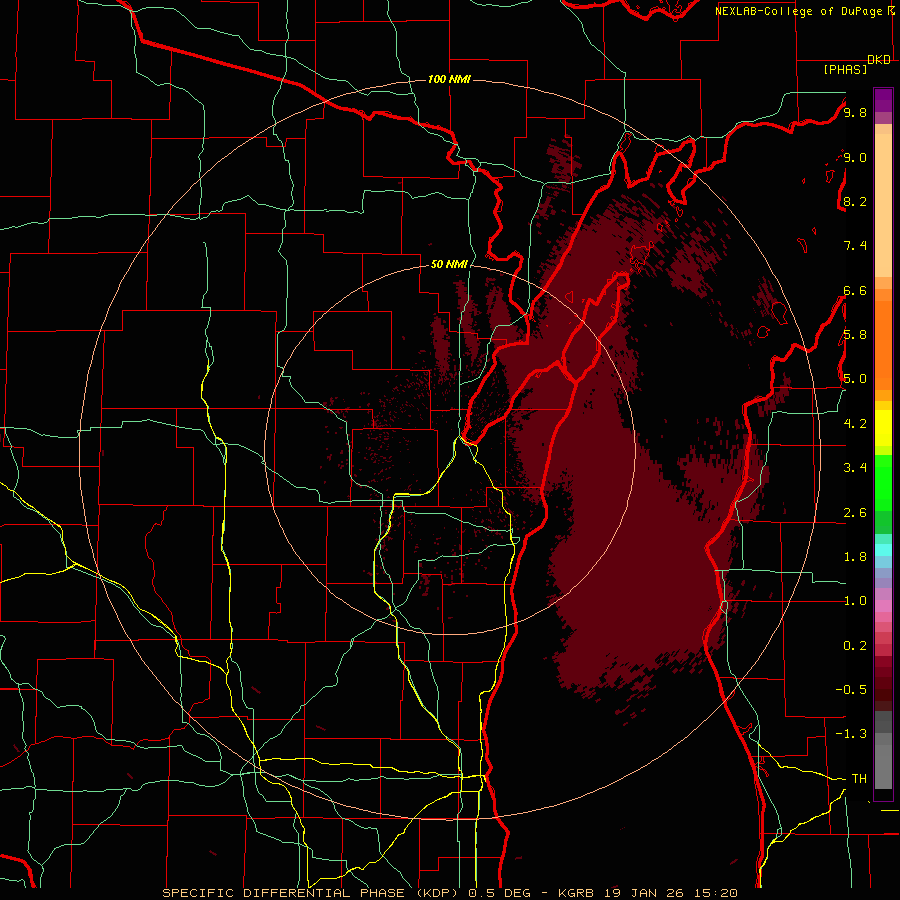Click the DKD label above the color scale
900x900 pixels.
pos(879,60)
